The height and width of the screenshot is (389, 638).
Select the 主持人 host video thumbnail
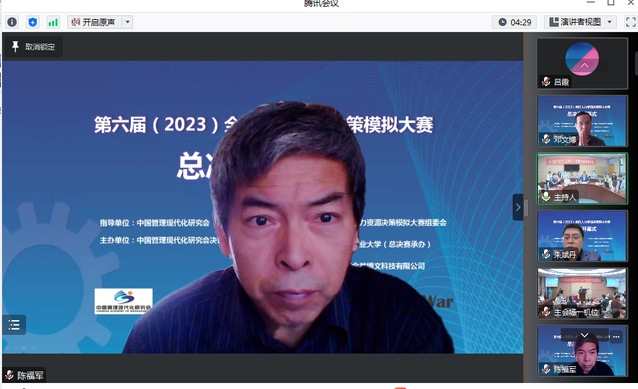(582, 179)
